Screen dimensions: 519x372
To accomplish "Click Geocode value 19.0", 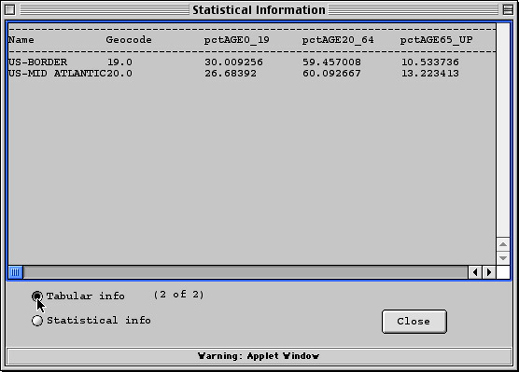I will pyautogui.click(x=120, y=62).
